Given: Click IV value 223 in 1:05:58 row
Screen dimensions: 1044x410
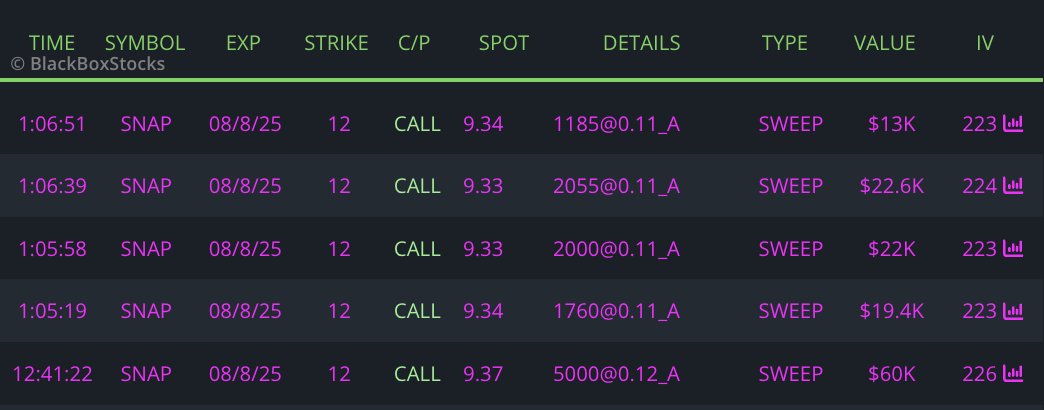Looking at the screenshot, I should (x=979, y=248).
